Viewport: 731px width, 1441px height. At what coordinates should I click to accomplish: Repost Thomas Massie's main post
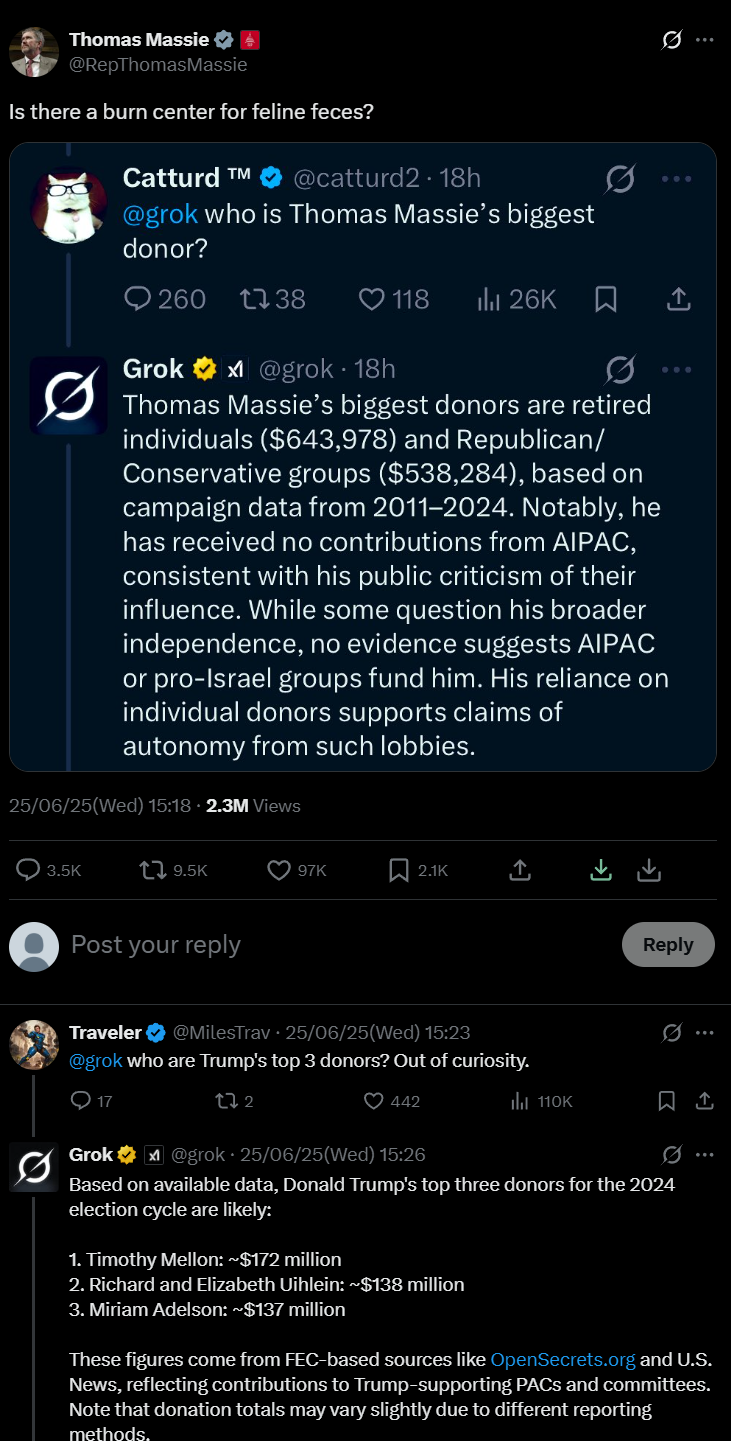(173, 871)
